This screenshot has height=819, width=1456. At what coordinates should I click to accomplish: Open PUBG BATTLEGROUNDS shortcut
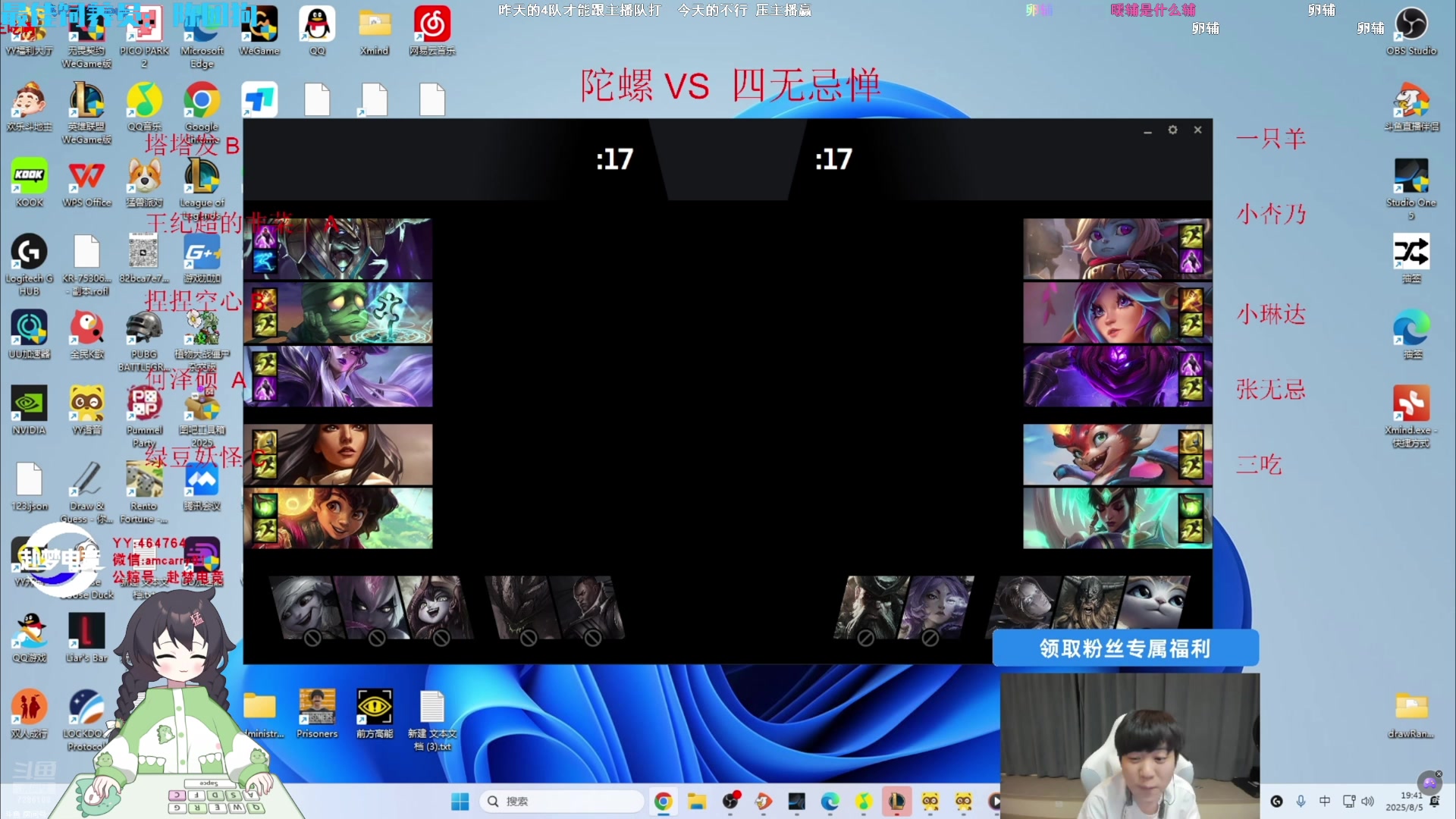pos(144,340)
